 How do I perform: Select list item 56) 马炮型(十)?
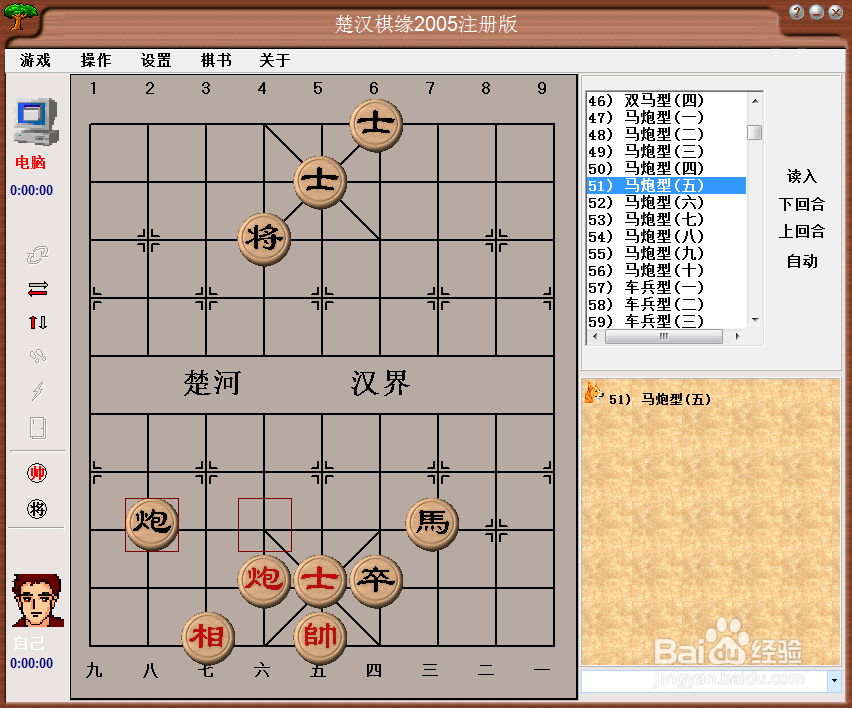click(x=667, y=270)
